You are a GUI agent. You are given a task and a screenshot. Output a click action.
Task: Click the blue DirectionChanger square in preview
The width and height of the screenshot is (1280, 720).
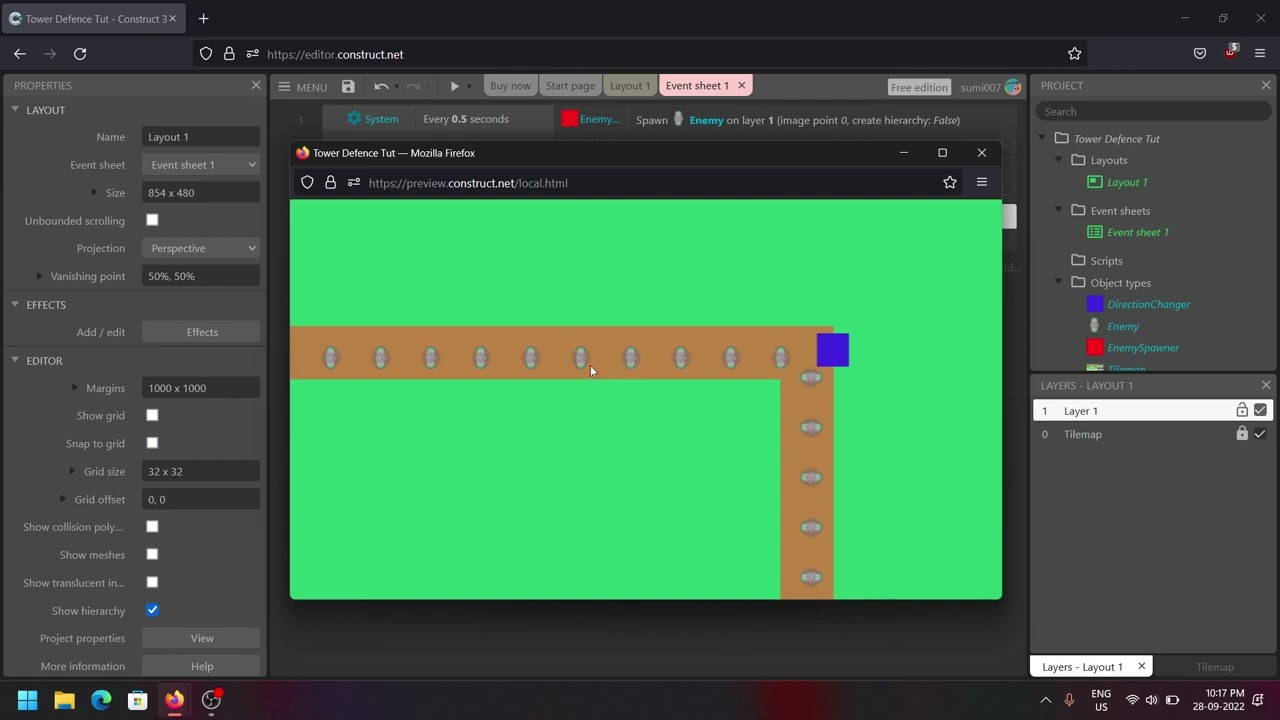[833, 350]
